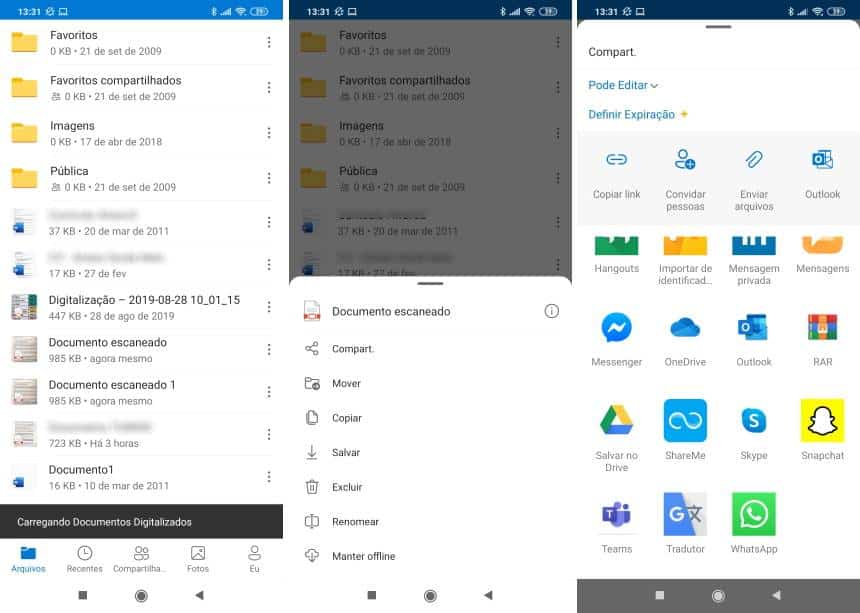Select Copiar in the file action menu
This screenshot has height=613, width=860.
(x=431, y=418)
